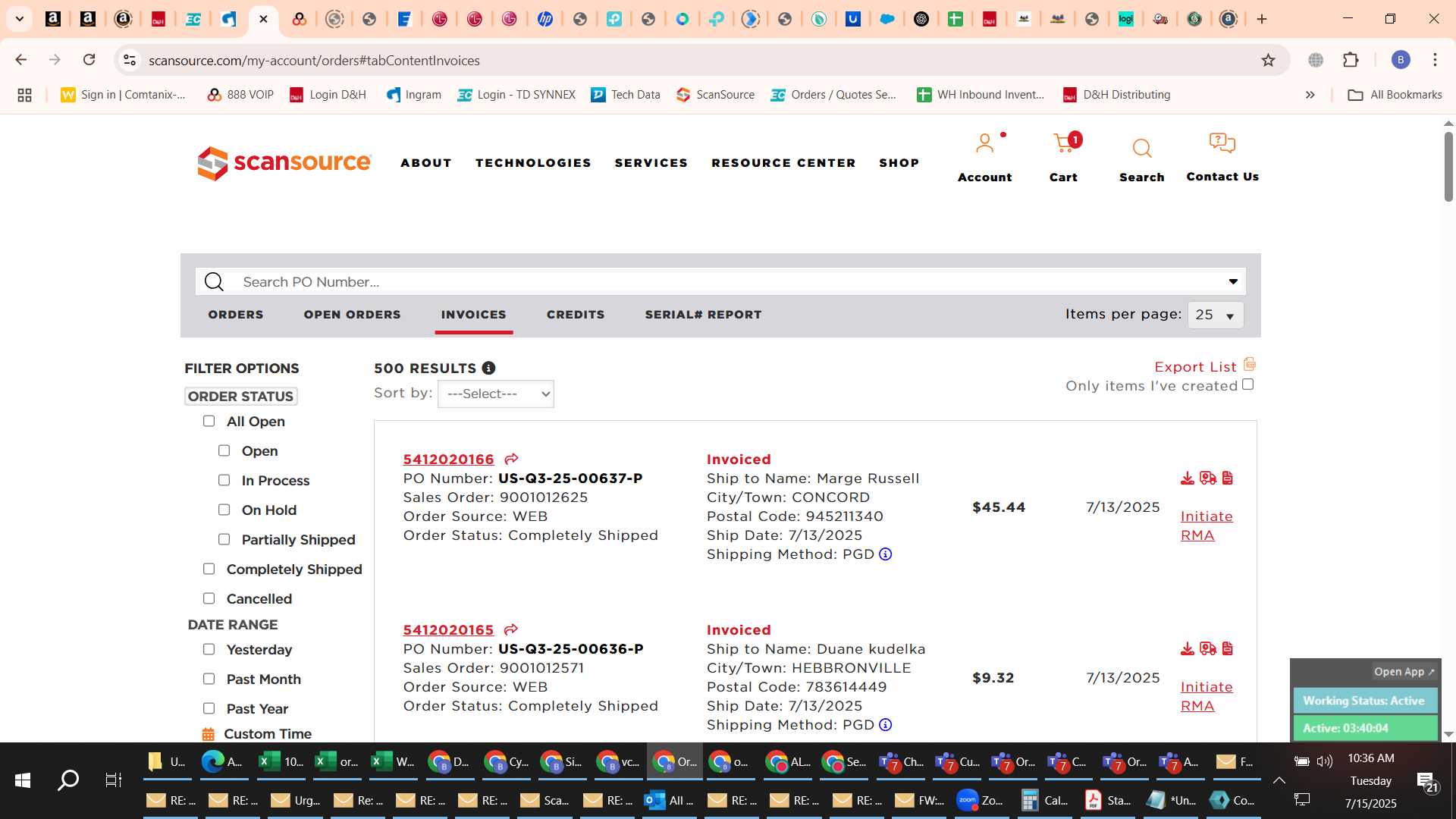Open the Resource Center menu
Image resolution: width=1456 pixels, height=819 pixels.
pos(783,163)
